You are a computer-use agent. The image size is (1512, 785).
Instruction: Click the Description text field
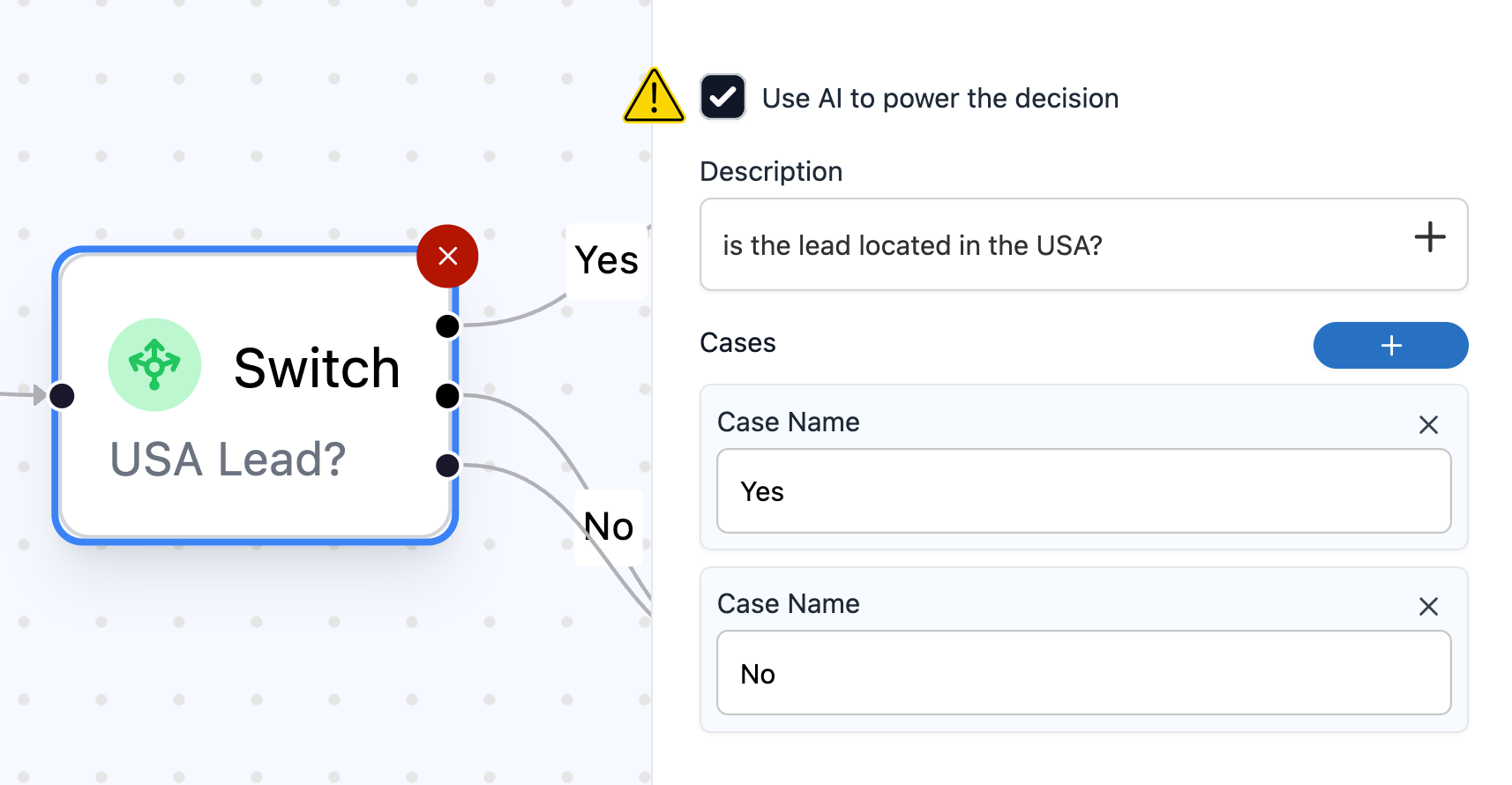(1059, 245)
